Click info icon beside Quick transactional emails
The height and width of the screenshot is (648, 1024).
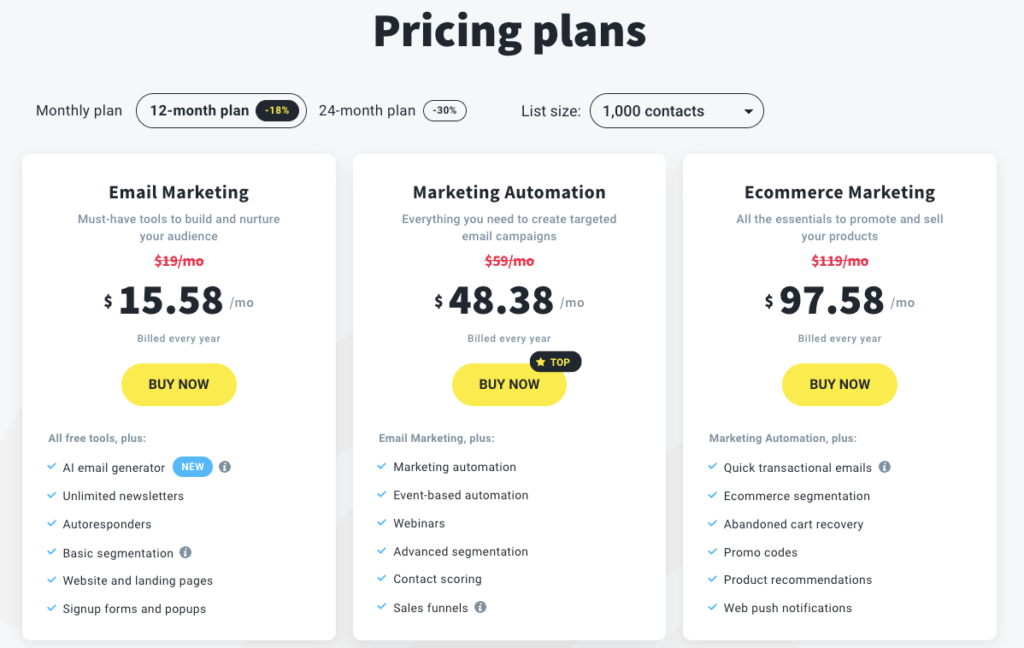(x=884, y=467)
